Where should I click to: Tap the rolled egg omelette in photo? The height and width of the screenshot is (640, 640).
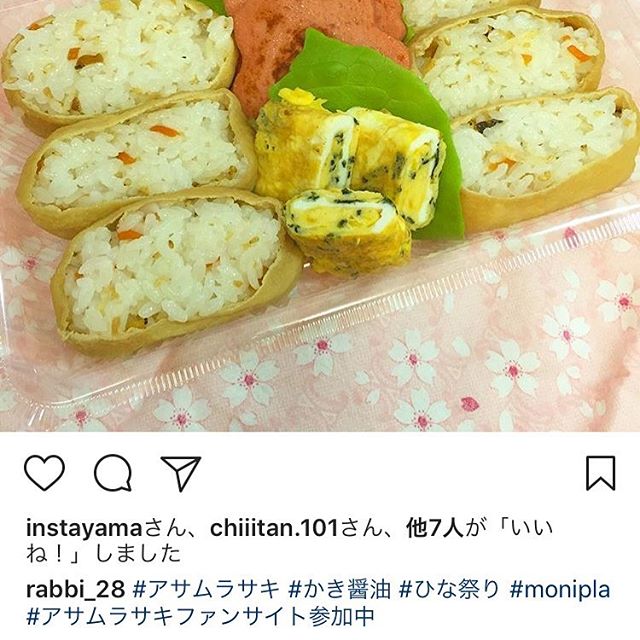tap(350, 180)
